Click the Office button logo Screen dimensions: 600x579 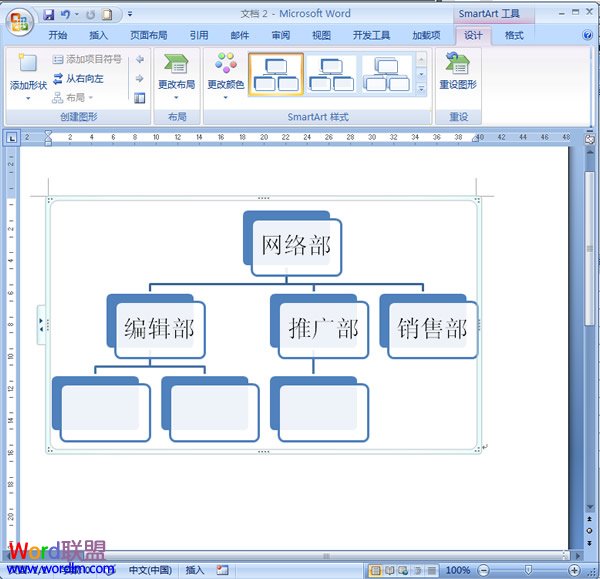coord(18,20)
